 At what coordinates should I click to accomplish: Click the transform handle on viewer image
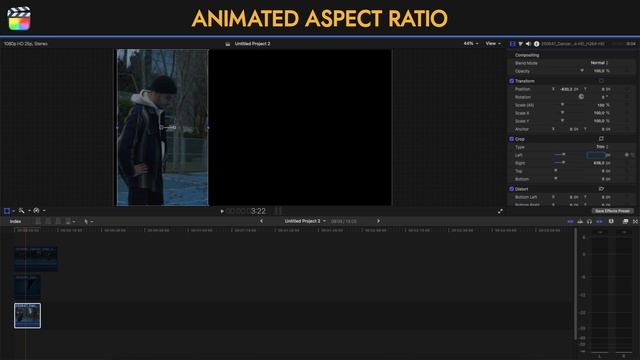pos(168,128)
